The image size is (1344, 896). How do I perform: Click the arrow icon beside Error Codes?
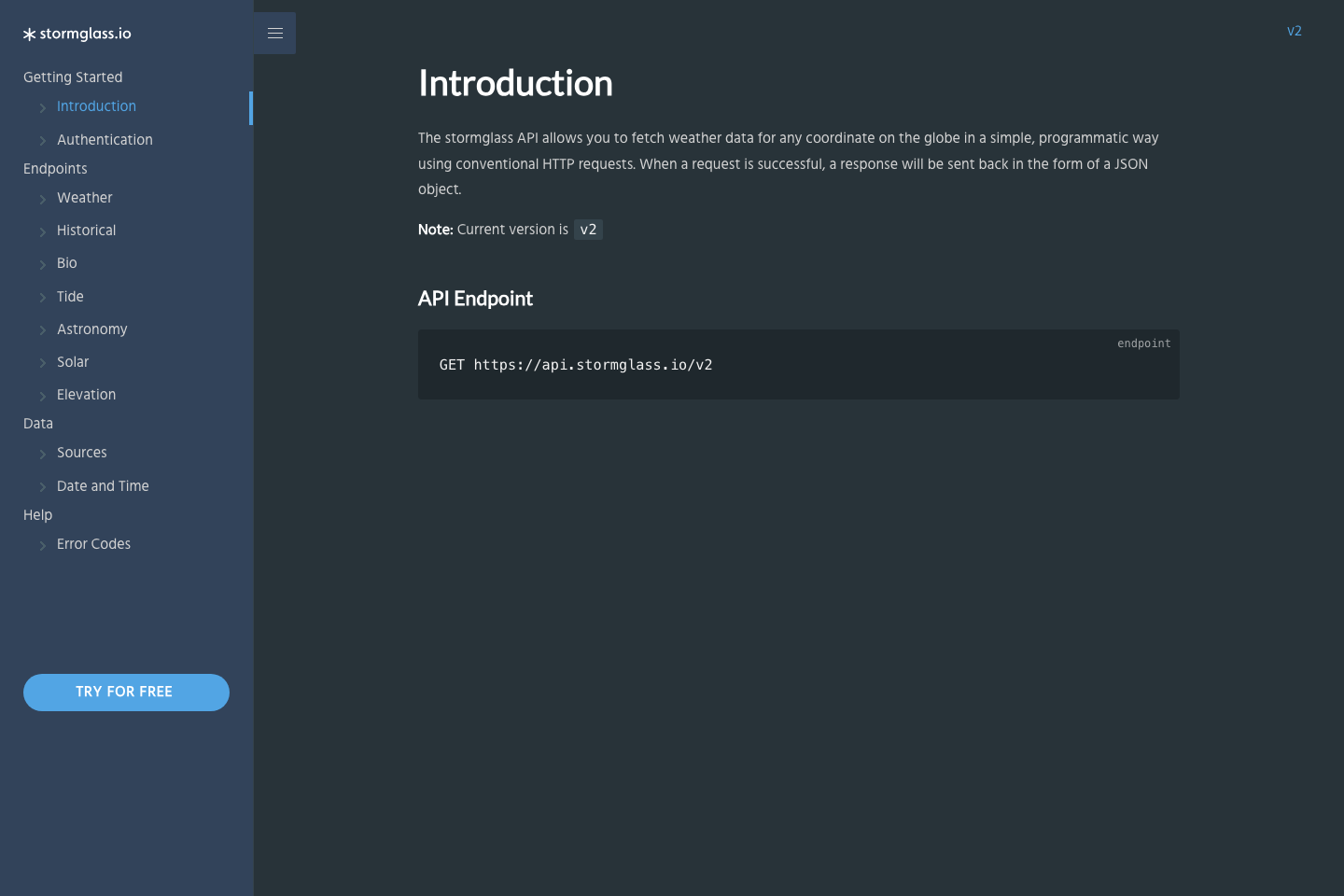click(43, 545)
